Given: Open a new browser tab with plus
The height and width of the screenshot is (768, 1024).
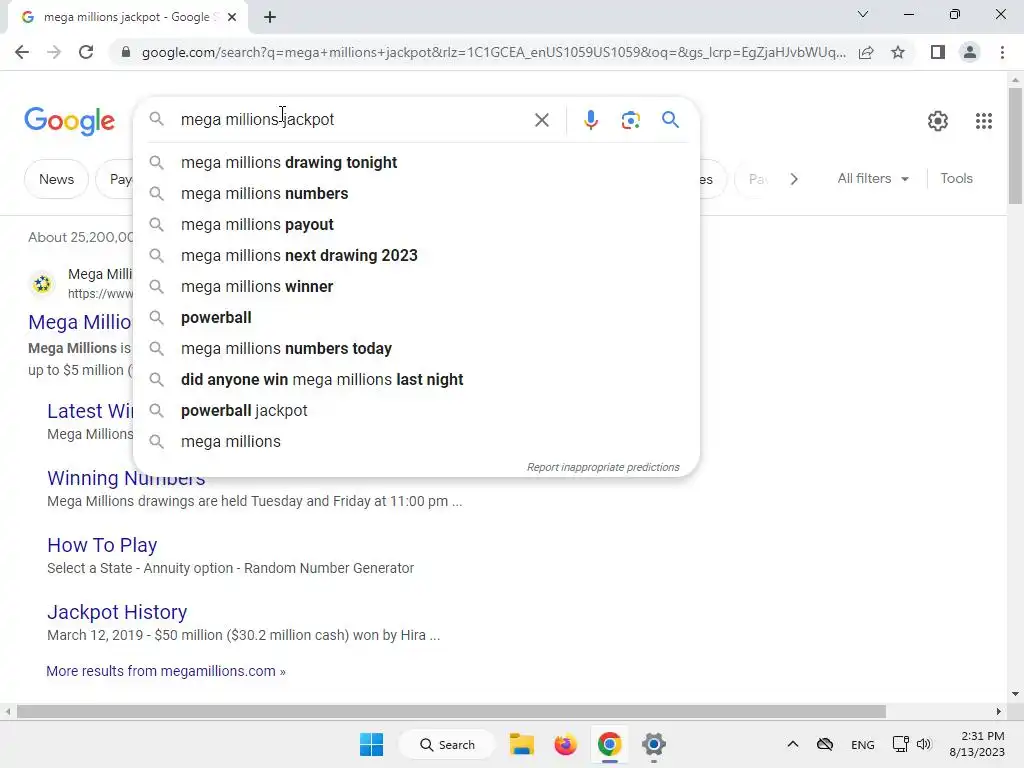Looking at the screenshot, I should pyautogui.click(x=270, y=18).
